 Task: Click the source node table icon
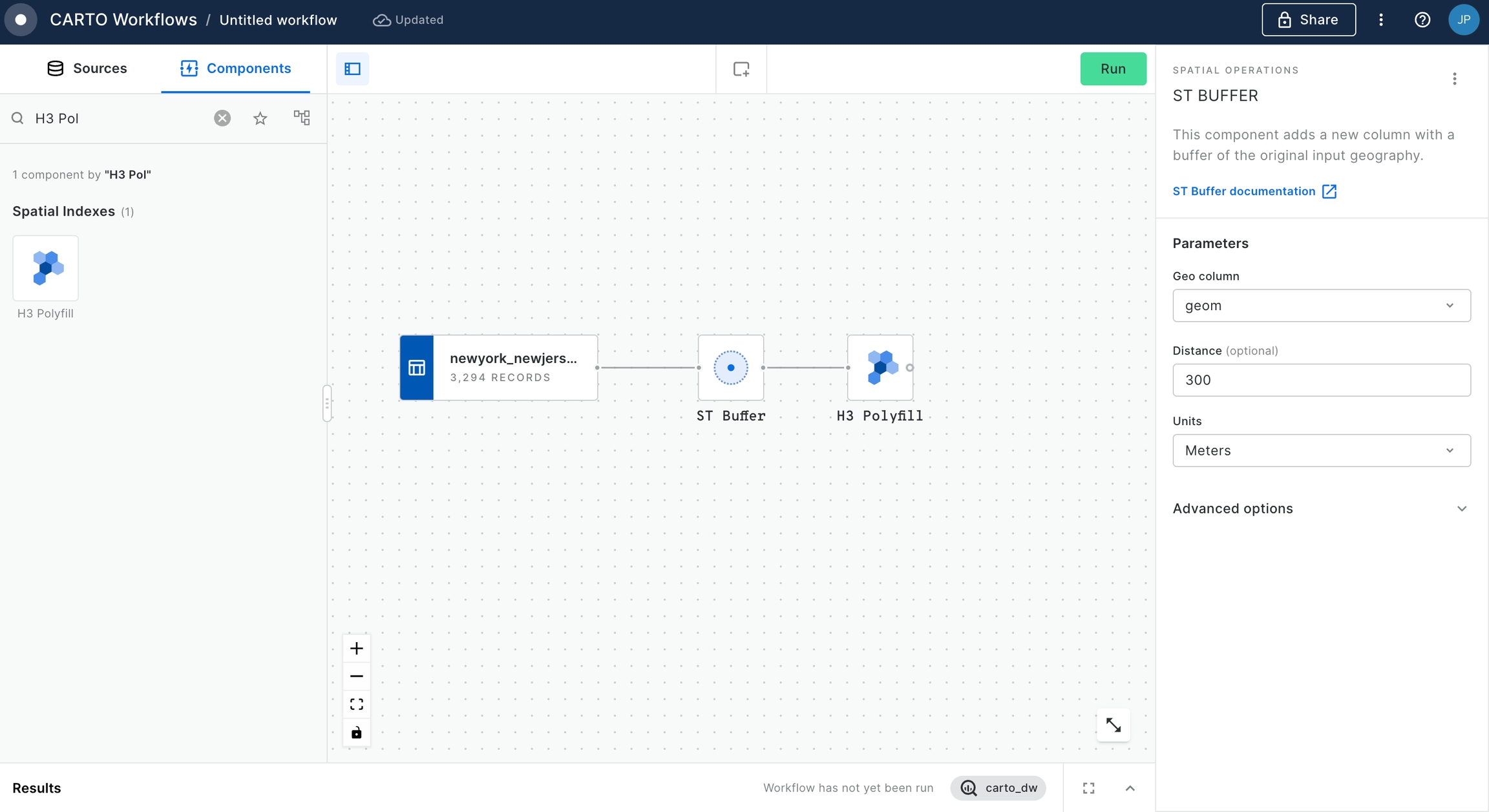417,368
